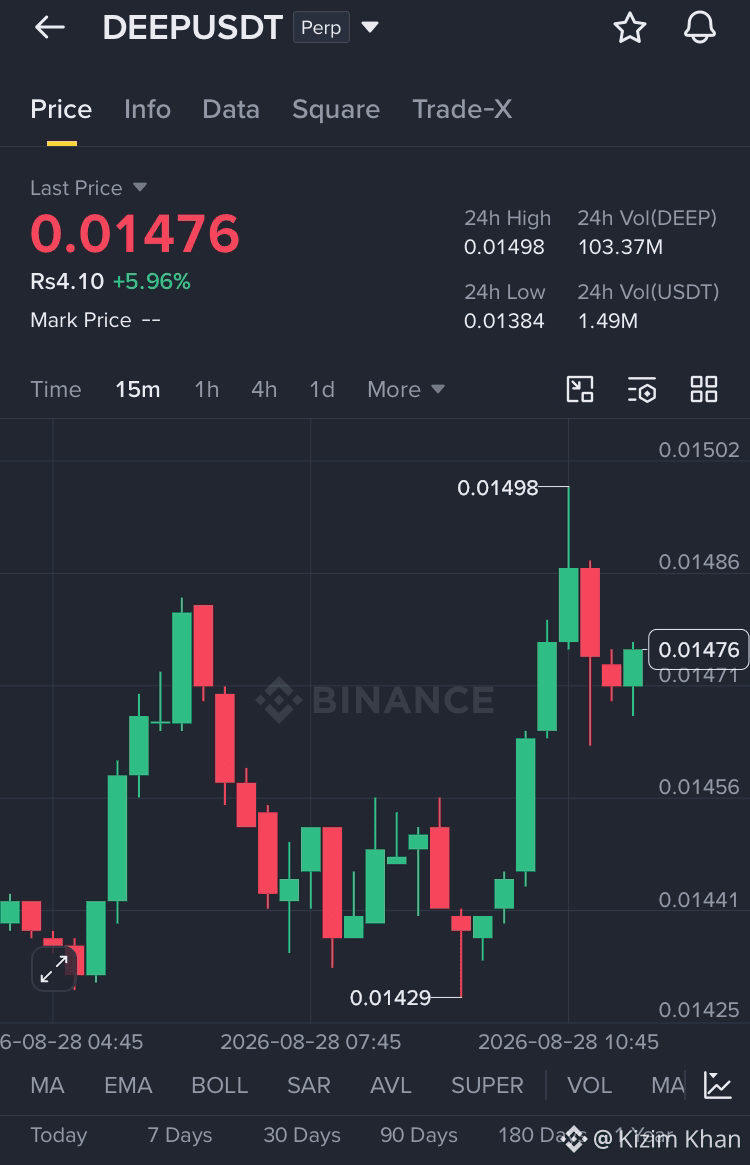
Task: Switch to the Price tab
Action: click(61, 109)
